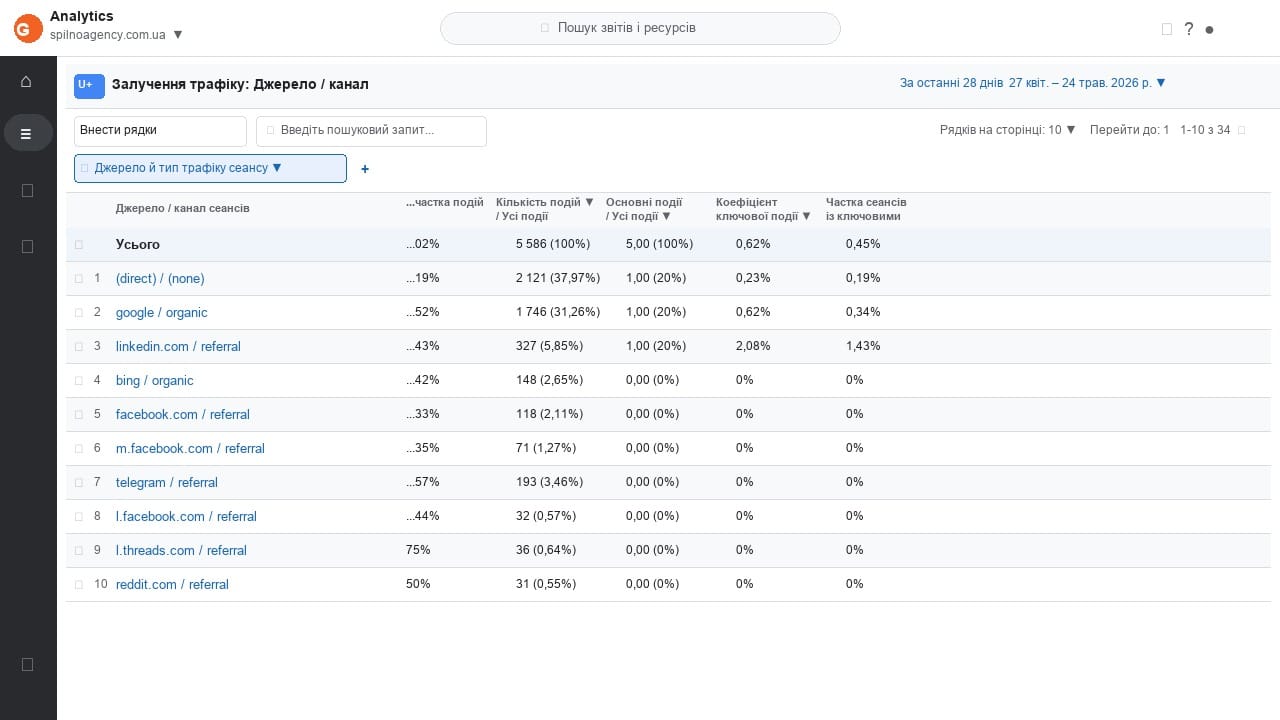The image size is (1280, 720).
Task: Check the l.threads.com / referral row checkbox
Action: (79, 550)
